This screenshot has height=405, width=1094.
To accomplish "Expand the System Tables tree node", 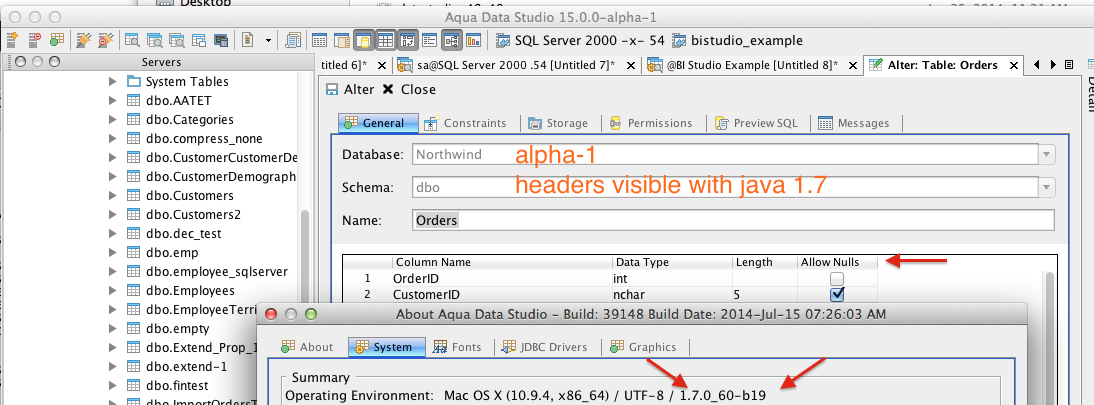I will (113, 82).
